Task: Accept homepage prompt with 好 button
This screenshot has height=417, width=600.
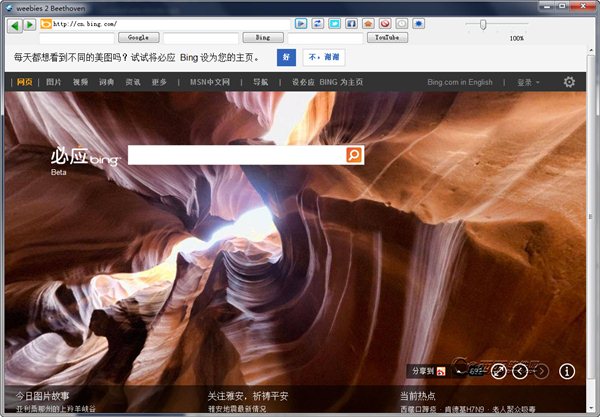Action: pos(286,57)
